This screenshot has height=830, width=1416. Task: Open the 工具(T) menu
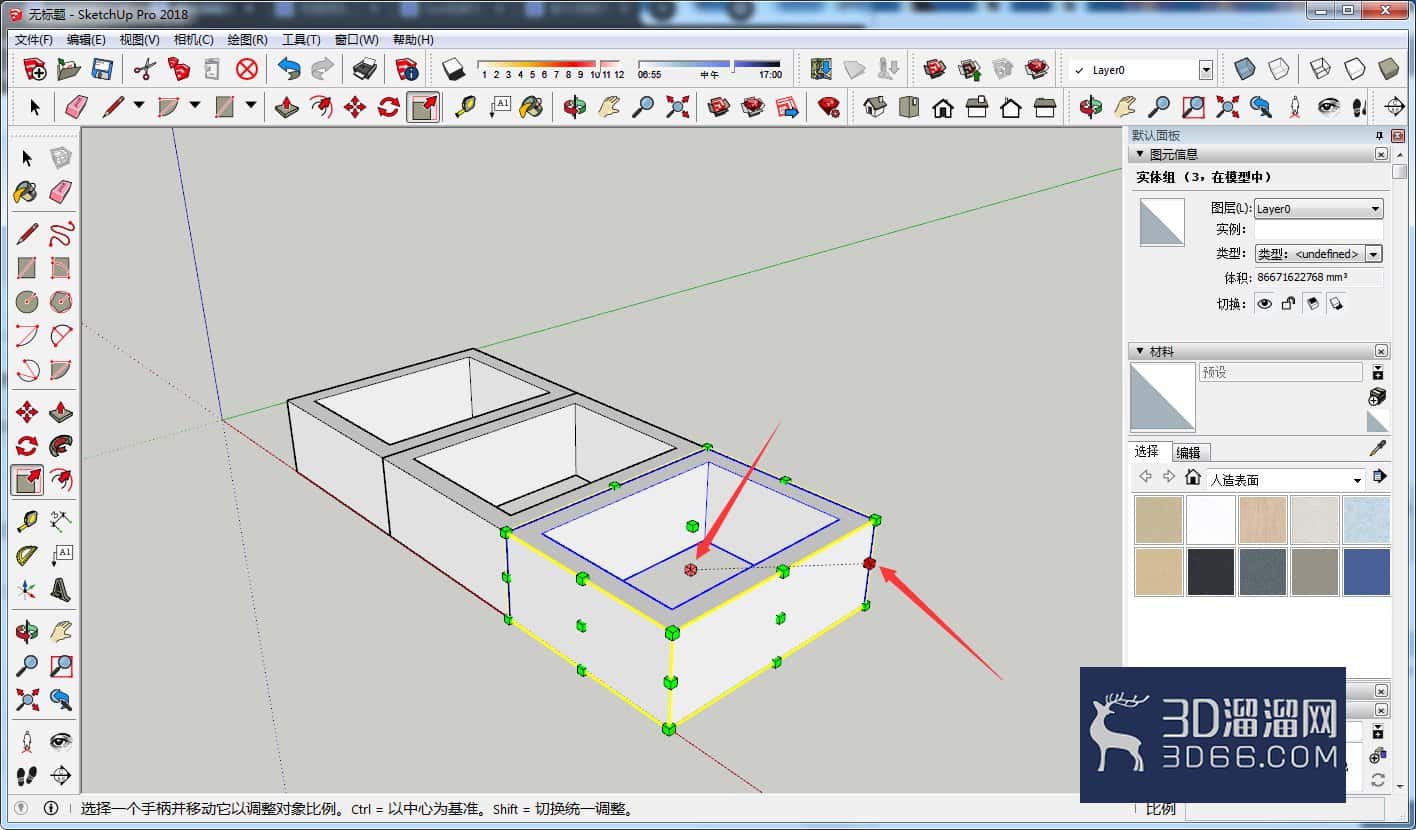[x=301, y=40]
